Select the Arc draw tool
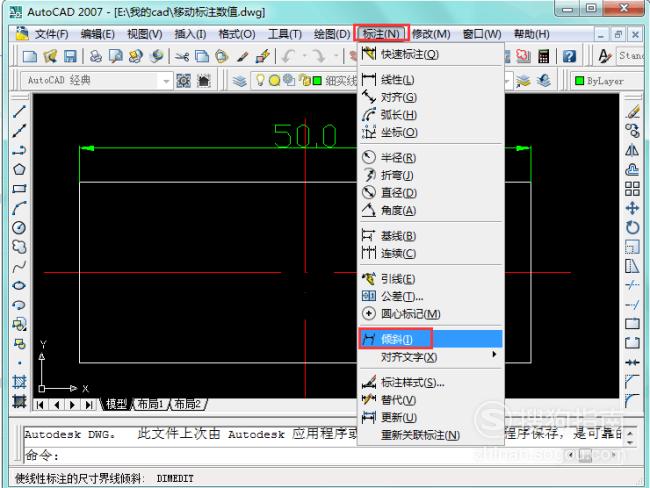 pyautogui.click(x=19, y=208)
